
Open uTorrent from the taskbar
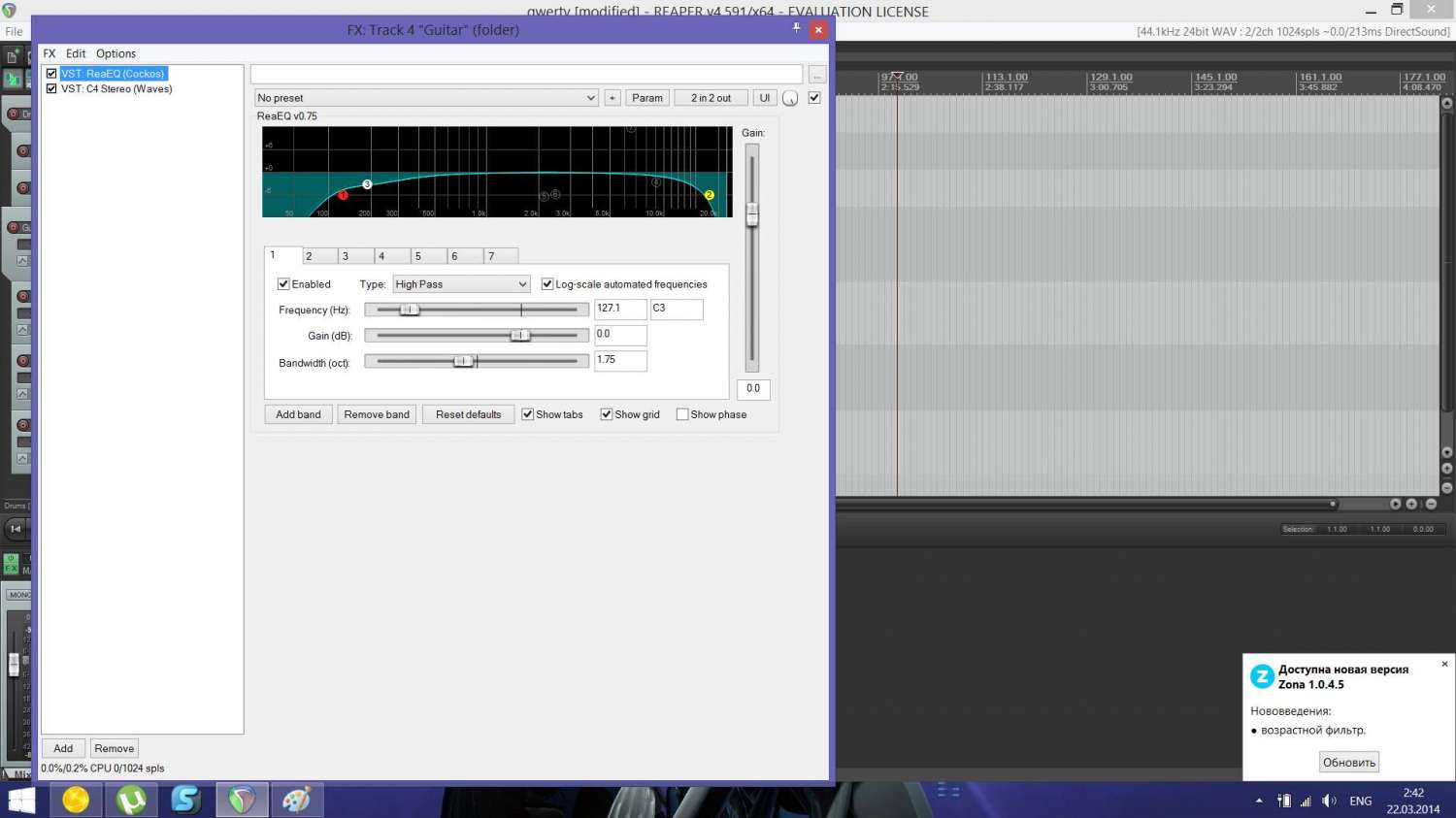point(131,800)
